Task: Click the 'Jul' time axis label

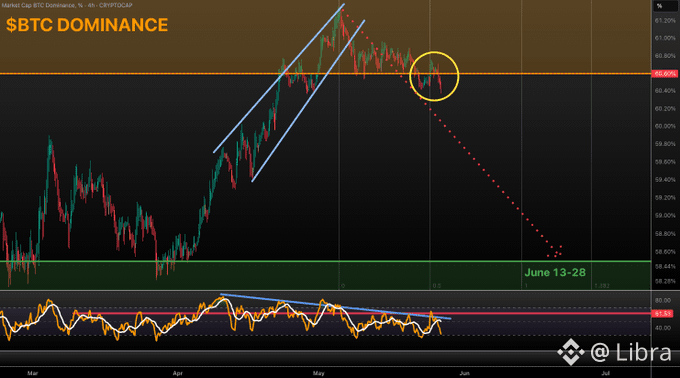Action: (605, 373)
